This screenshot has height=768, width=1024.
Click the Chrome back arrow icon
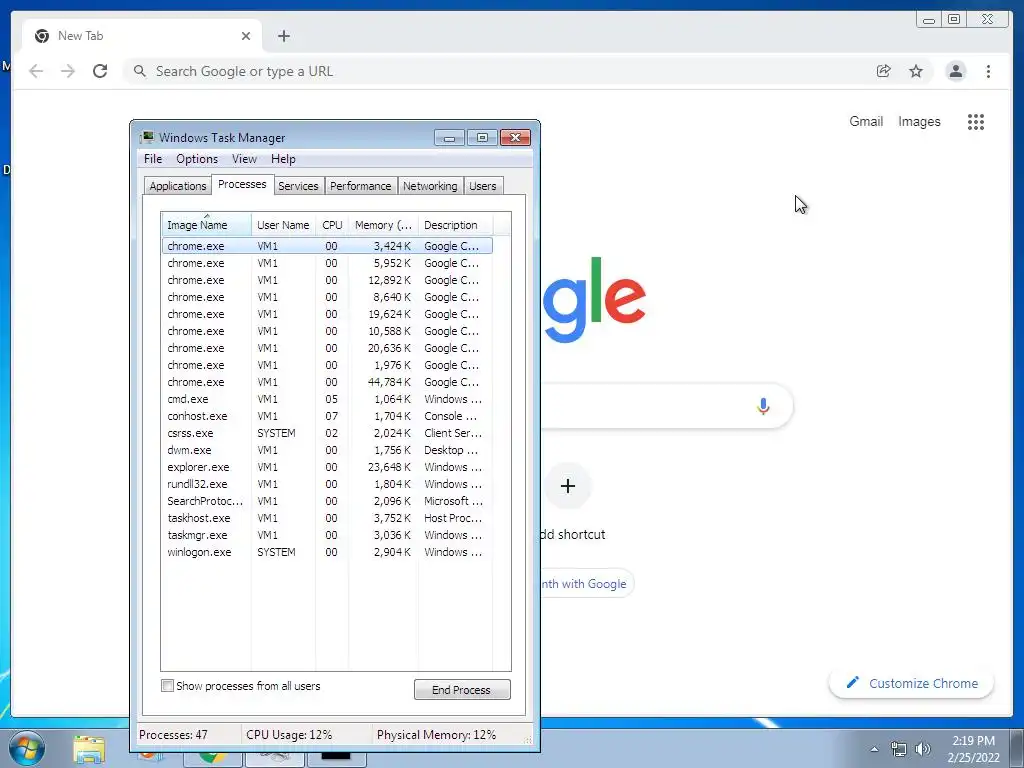point(36,71)
